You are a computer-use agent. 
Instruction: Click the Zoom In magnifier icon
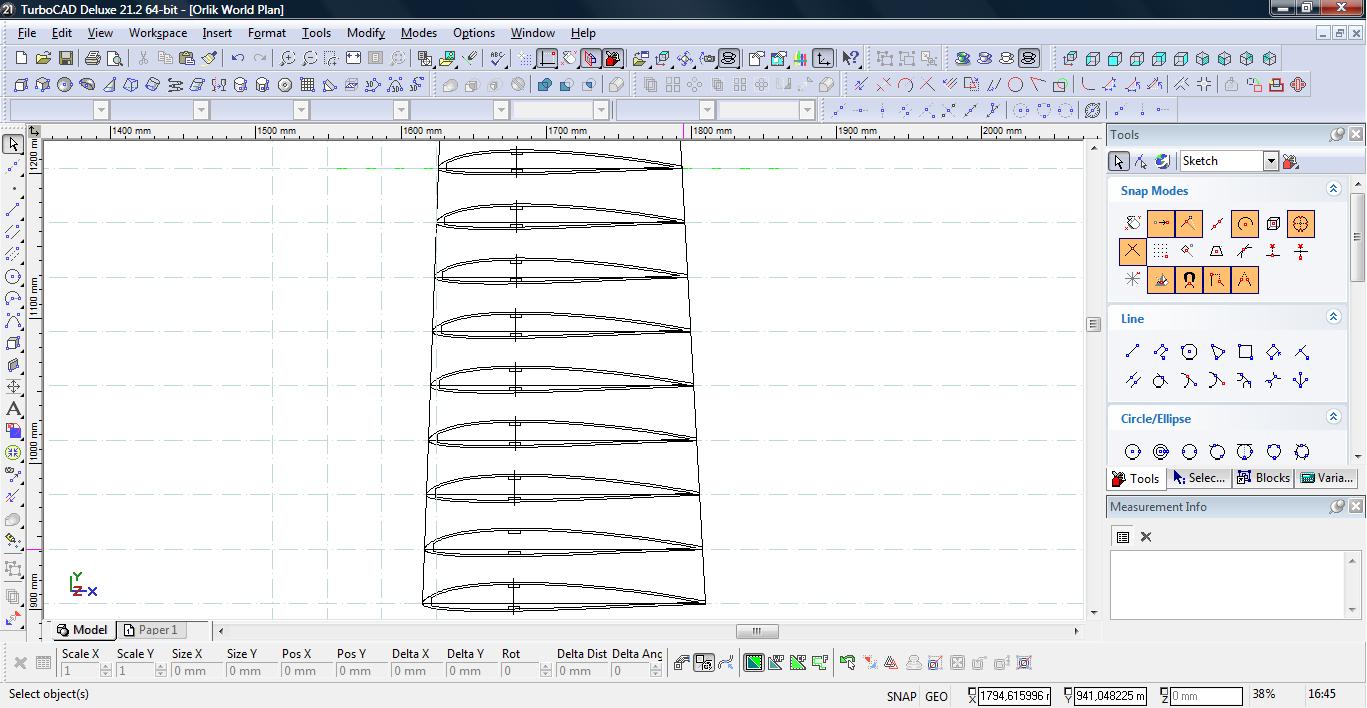(287, 58)
